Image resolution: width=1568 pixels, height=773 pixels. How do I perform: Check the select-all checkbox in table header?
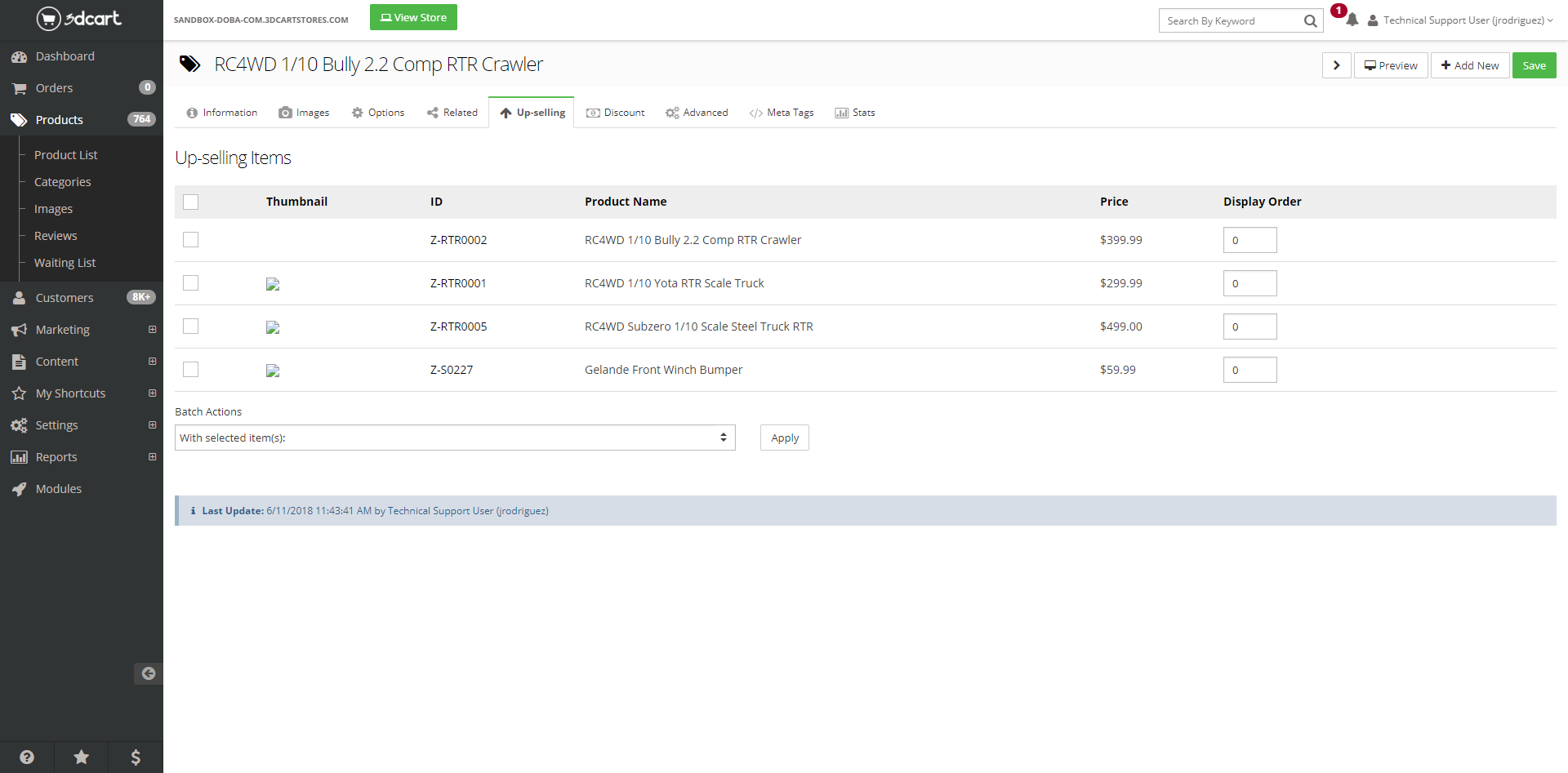coord(191,202)
